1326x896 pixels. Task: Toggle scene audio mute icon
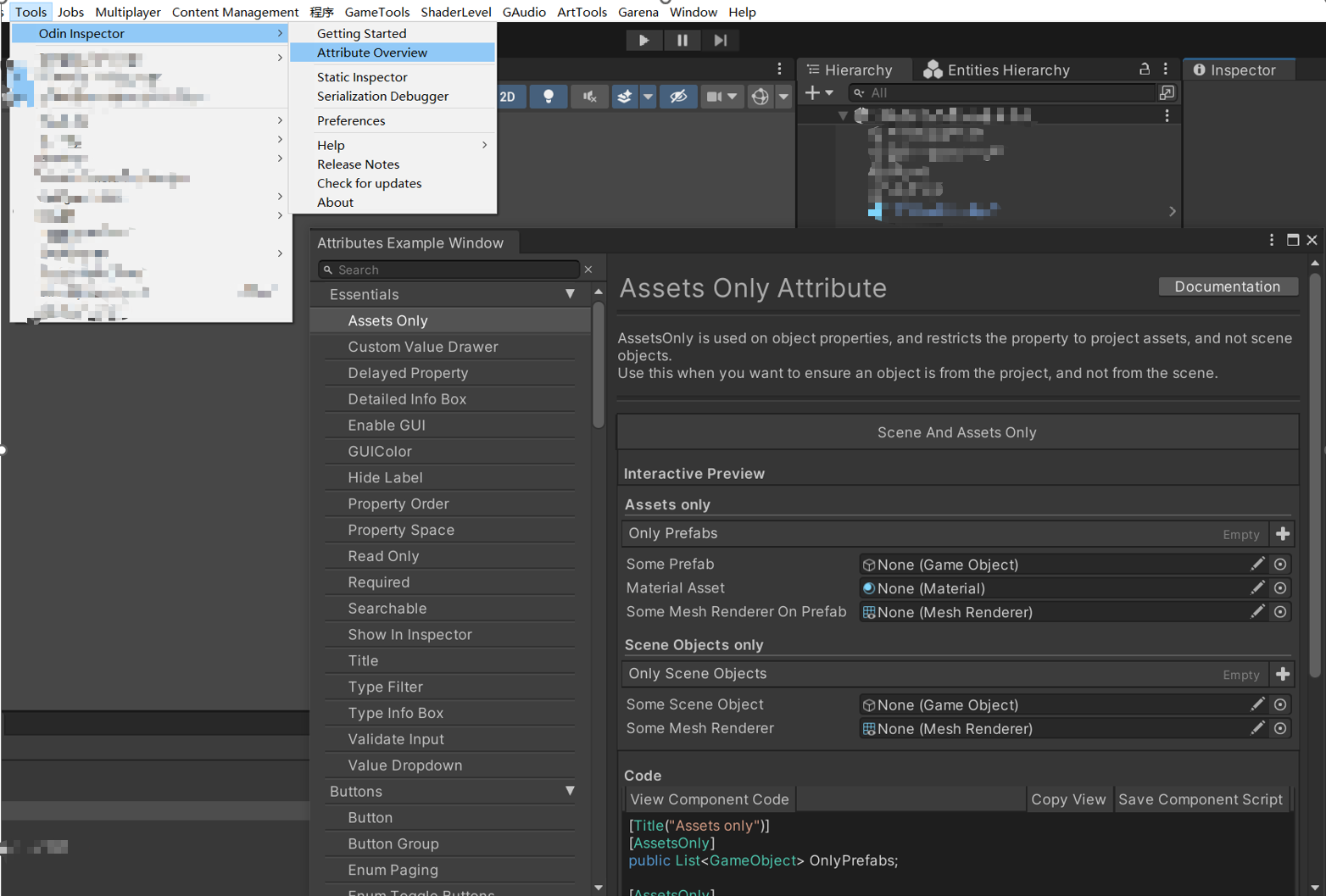(589, 97)
